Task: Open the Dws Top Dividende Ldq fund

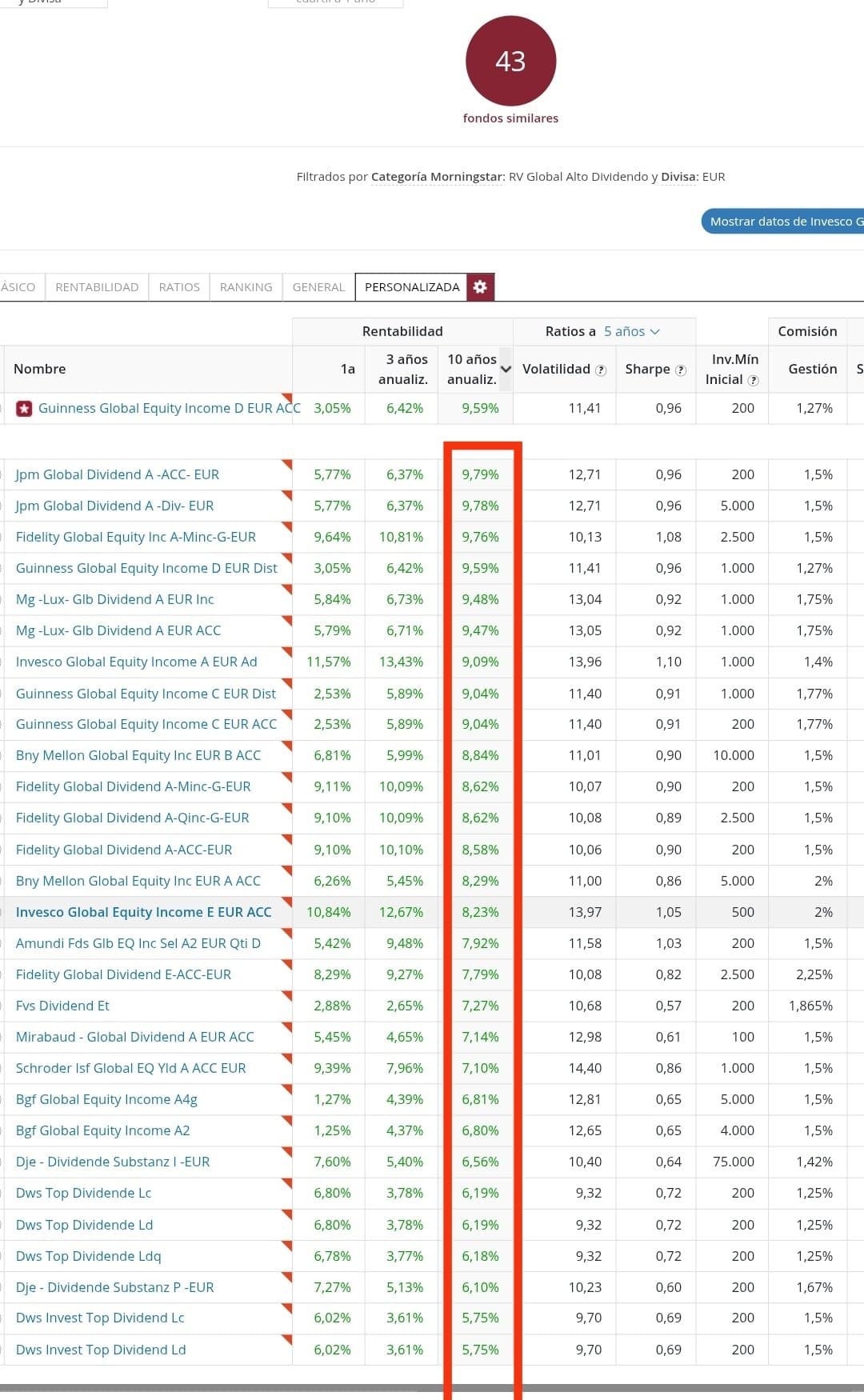Action: pos(89,1256)
